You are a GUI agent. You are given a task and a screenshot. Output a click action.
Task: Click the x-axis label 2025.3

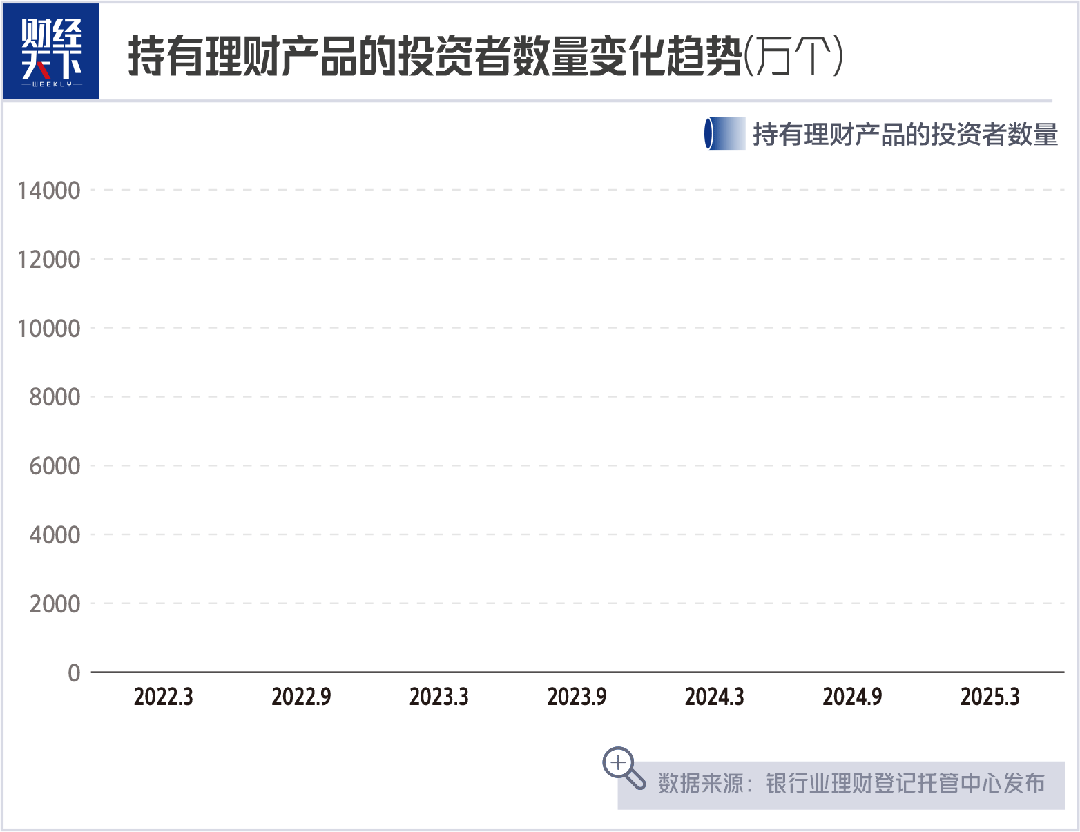coord(990,697)
